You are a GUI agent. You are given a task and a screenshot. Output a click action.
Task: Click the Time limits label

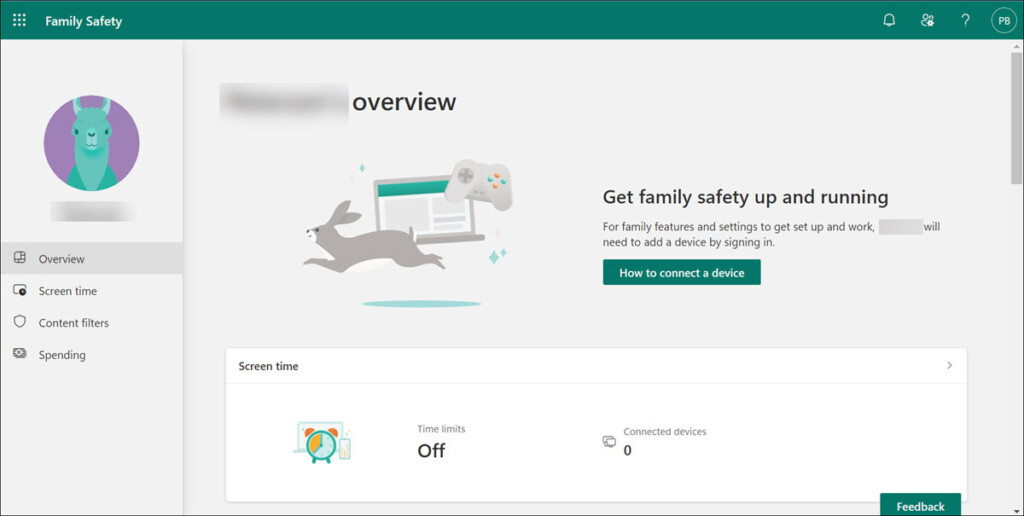441,429
